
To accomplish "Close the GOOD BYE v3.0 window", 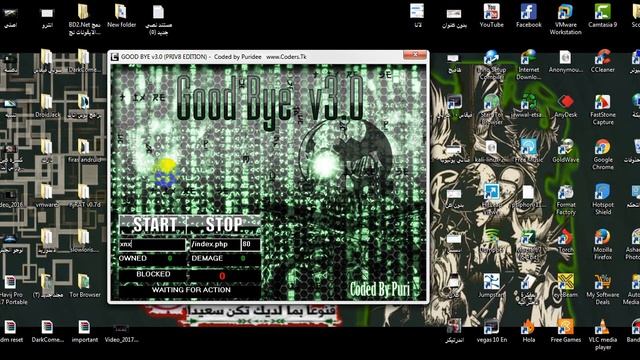I will (x=415, y=55).
